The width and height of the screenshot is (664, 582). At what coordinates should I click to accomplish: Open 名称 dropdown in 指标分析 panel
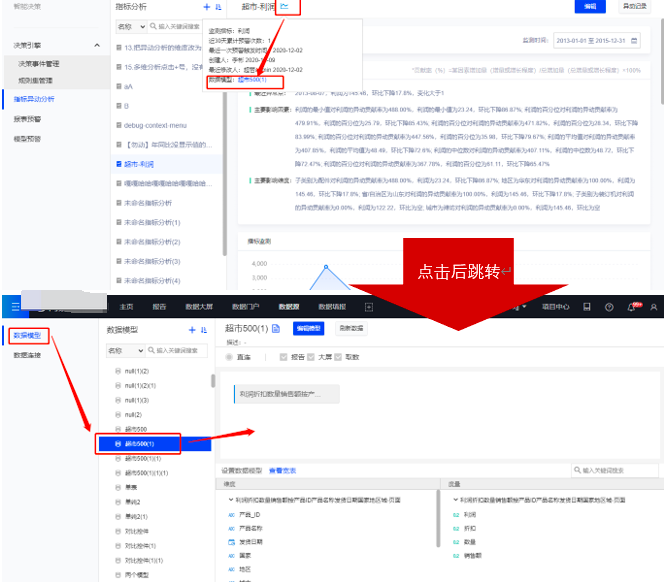(x=131, y=26)
